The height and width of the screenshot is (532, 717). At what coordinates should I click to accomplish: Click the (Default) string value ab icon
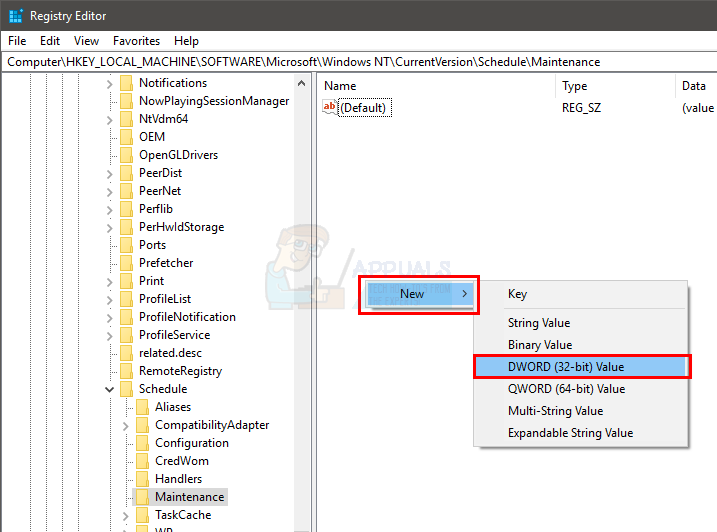[x=330, y=107]
